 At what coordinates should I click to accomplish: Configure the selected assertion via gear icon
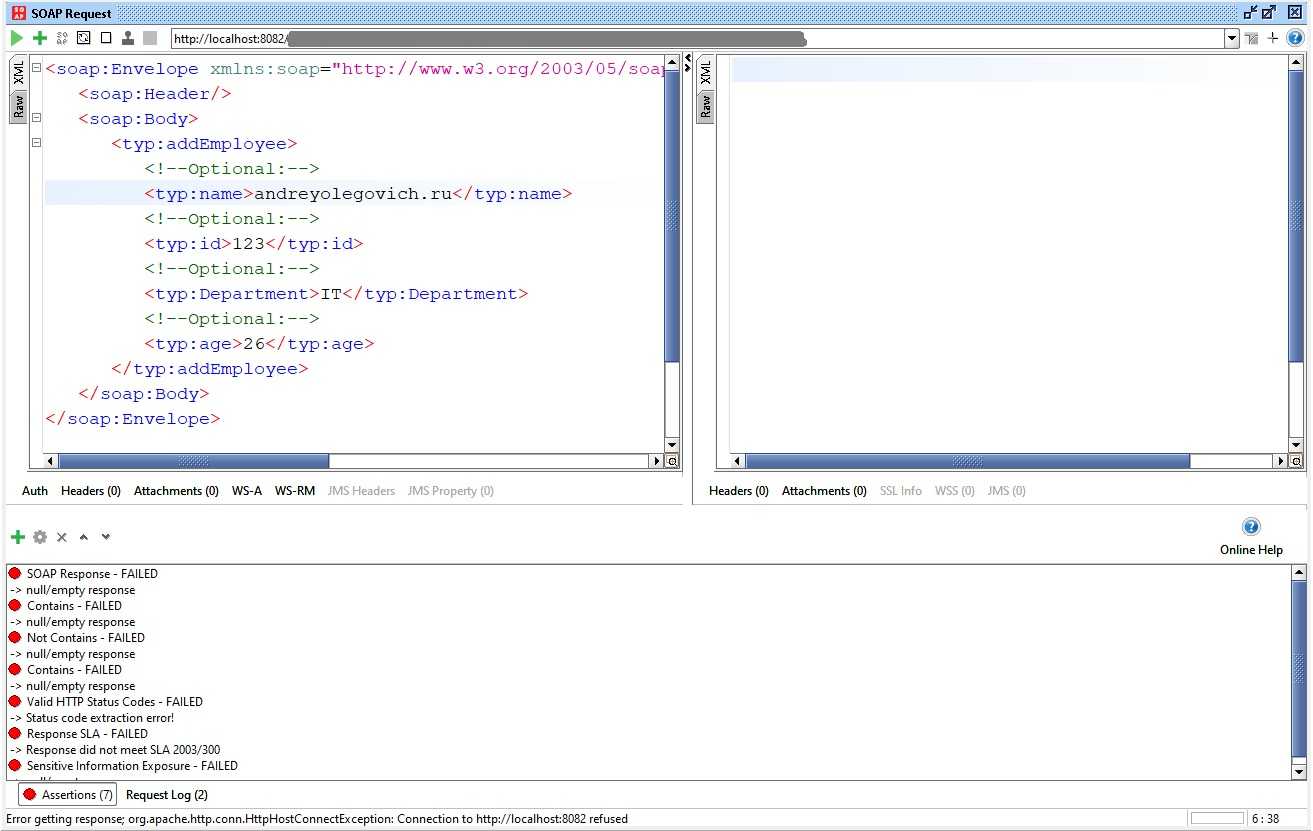40,537
